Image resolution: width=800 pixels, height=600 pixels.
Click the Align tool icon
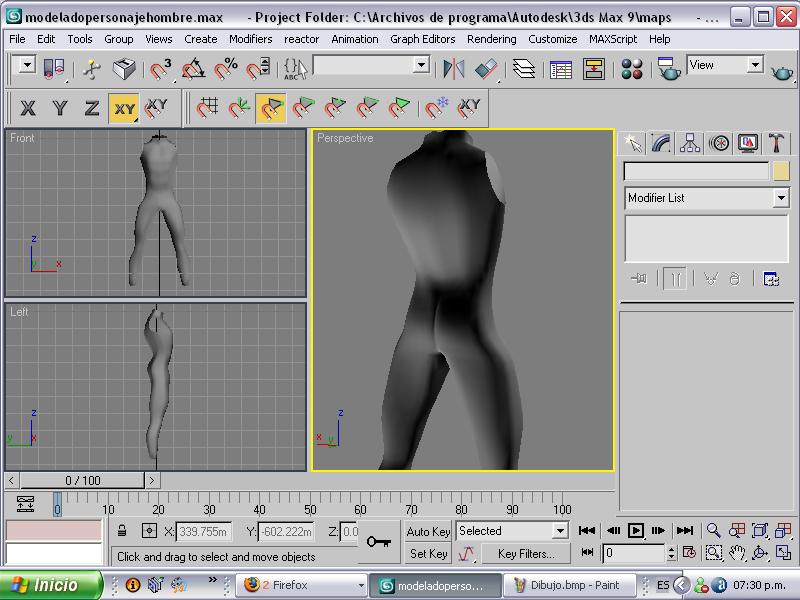(x=485, y=69)
